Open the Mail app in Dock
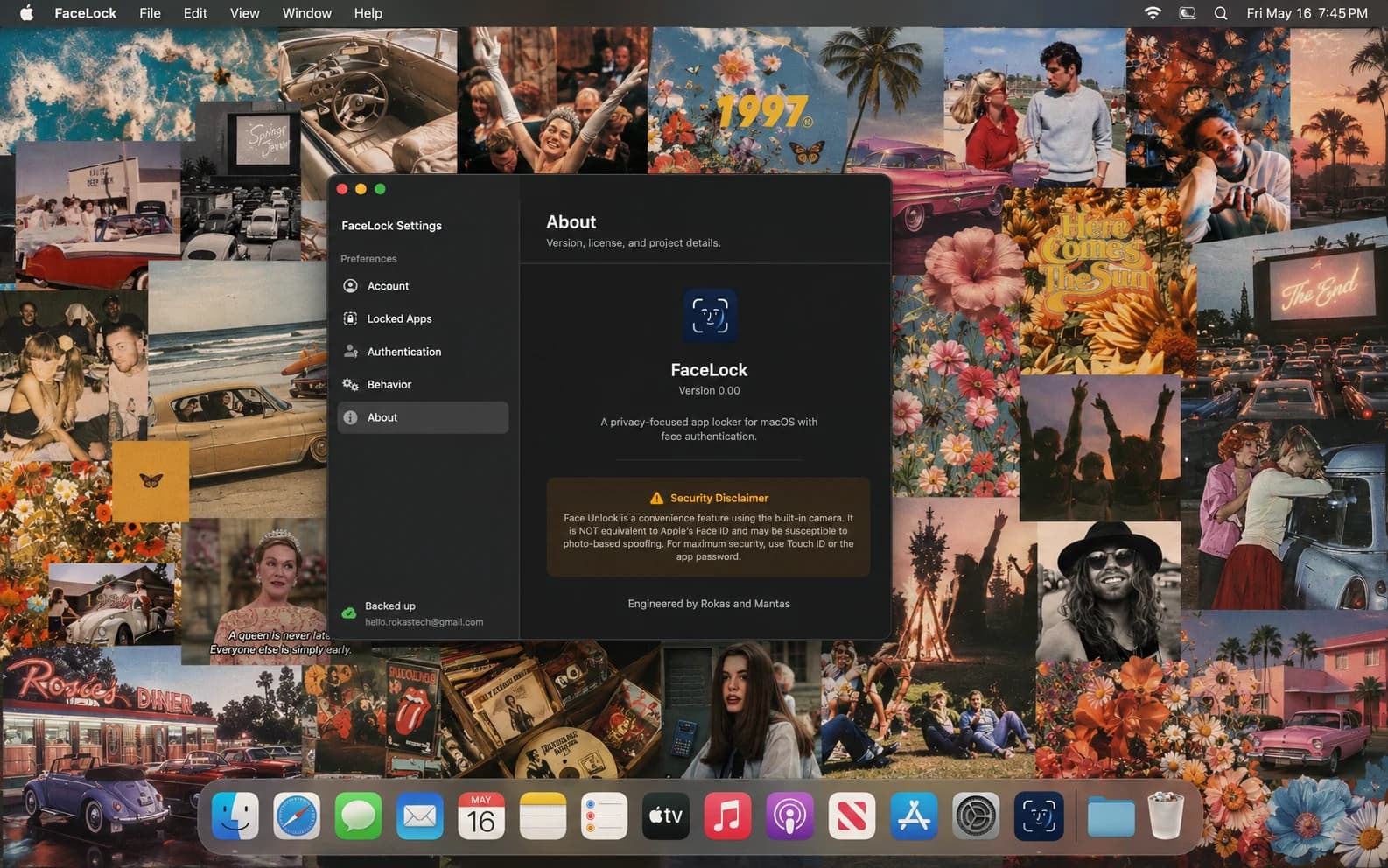The height and width of the screenshot is (868, 1388). [x=420, y=816]
